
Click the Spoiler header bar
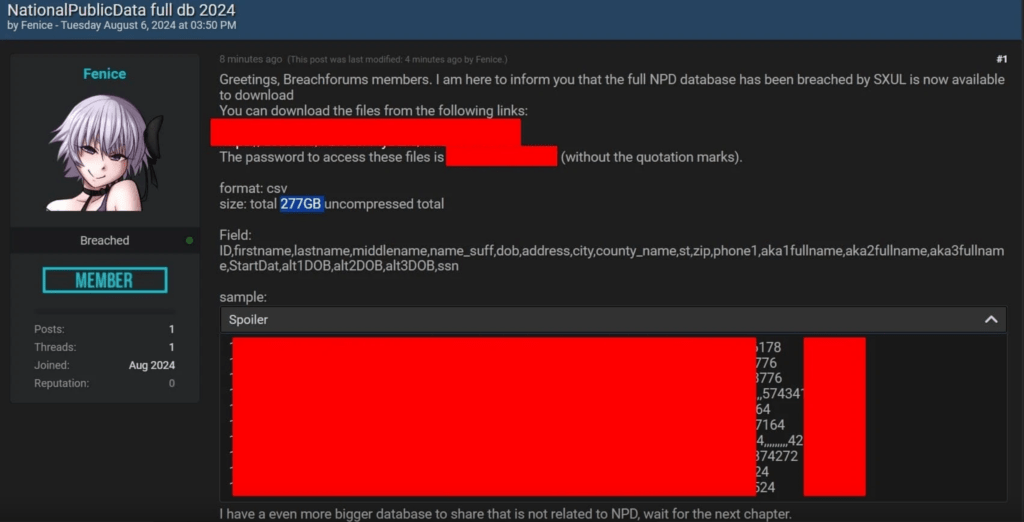[613, 320]
